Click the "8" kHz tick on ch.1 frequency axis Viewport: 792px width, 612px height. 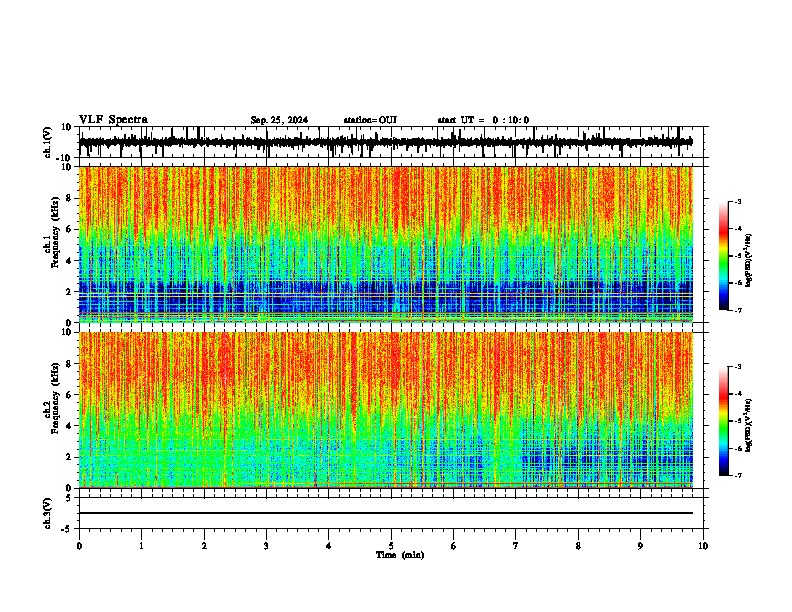tap(69, 198)
